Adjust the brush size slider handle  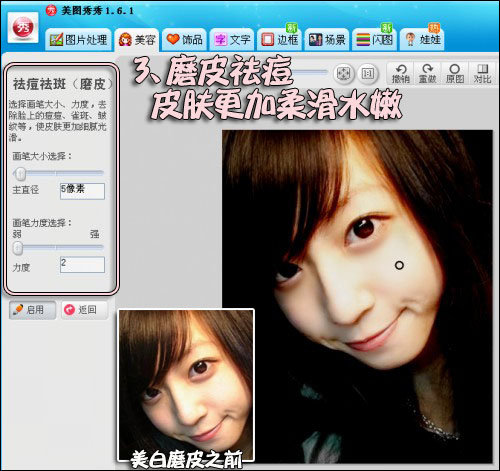pos(21,173)
